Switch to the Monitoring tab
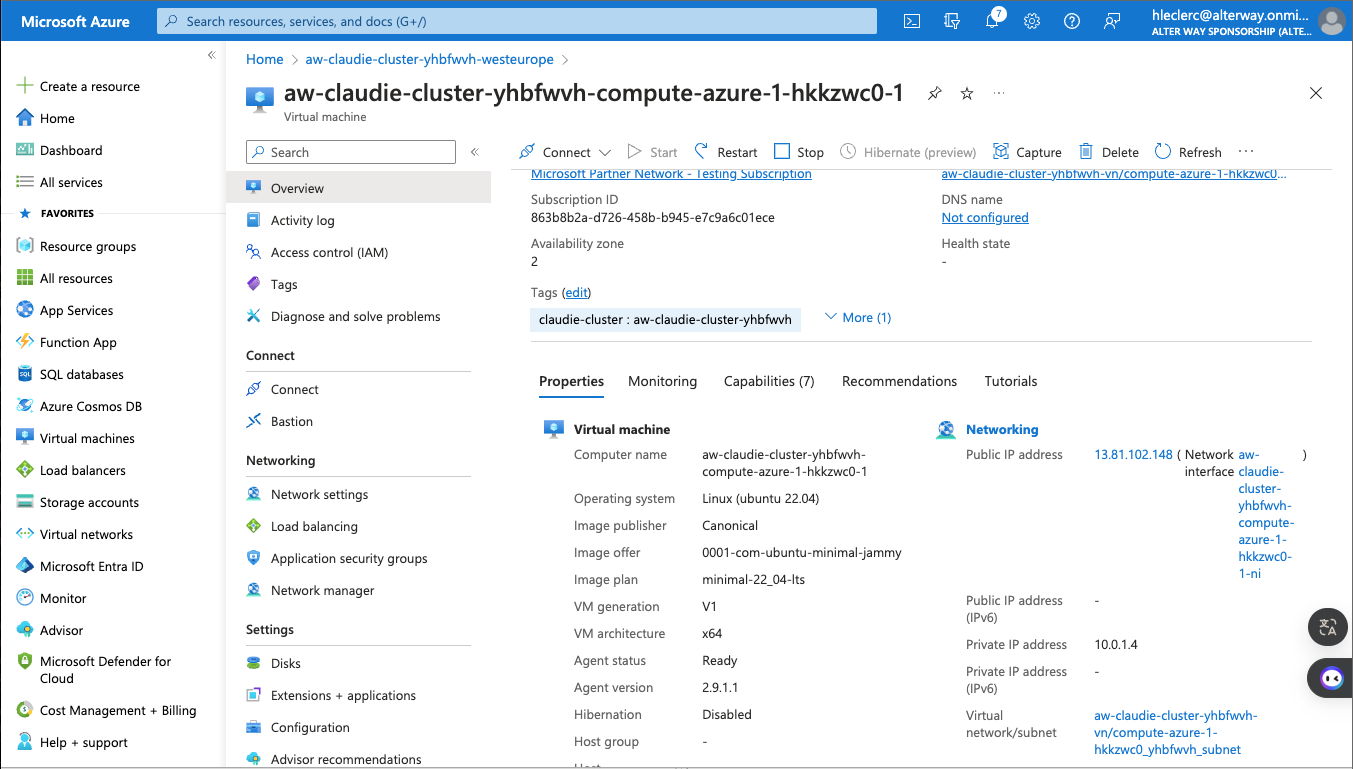The width and height of the screenshot is (1353, 769). [x=662, y=381]
